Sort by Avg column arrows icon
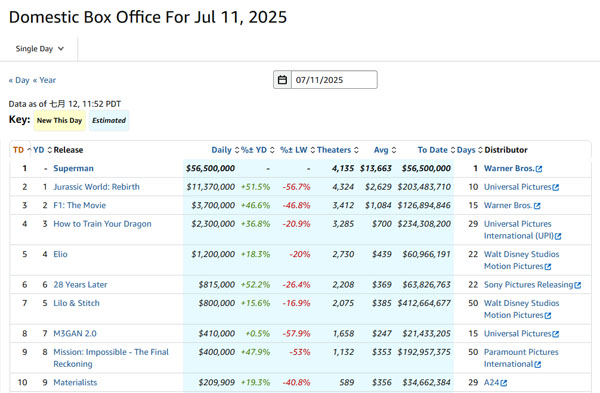 394,150
